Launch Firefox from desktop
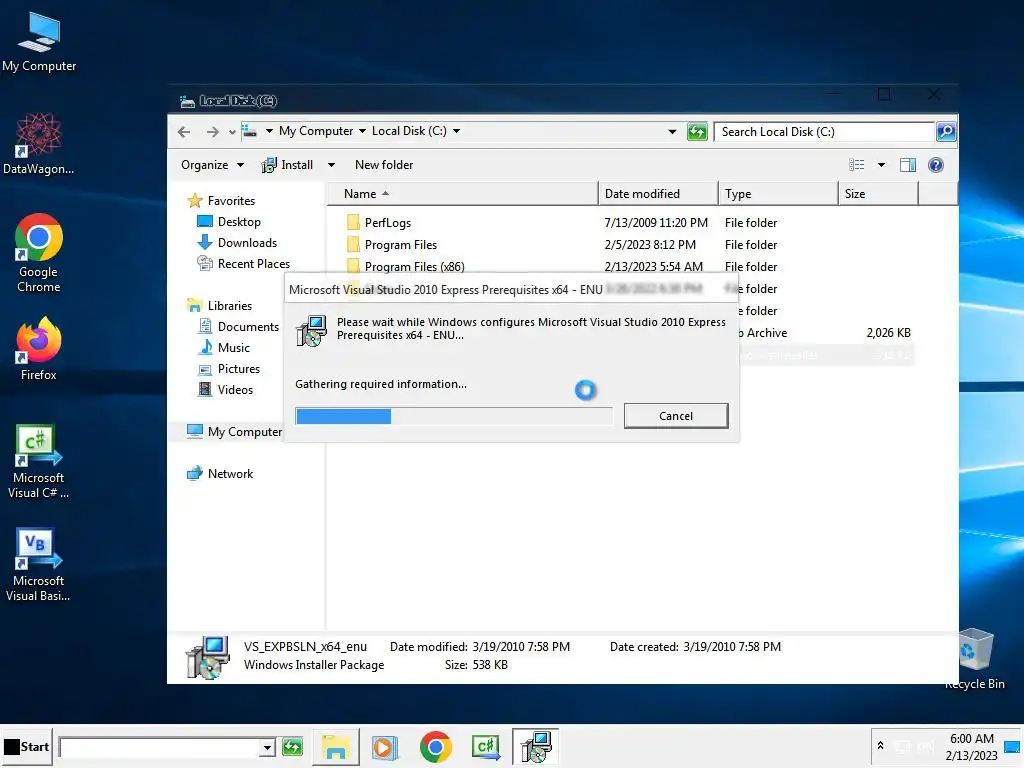The width and height of the screenshot is (1024, 768). [39, 349]
